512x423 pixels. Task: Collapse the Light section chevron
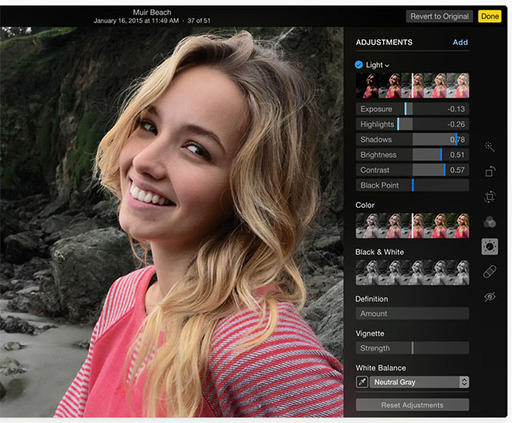tap(387, 66)
